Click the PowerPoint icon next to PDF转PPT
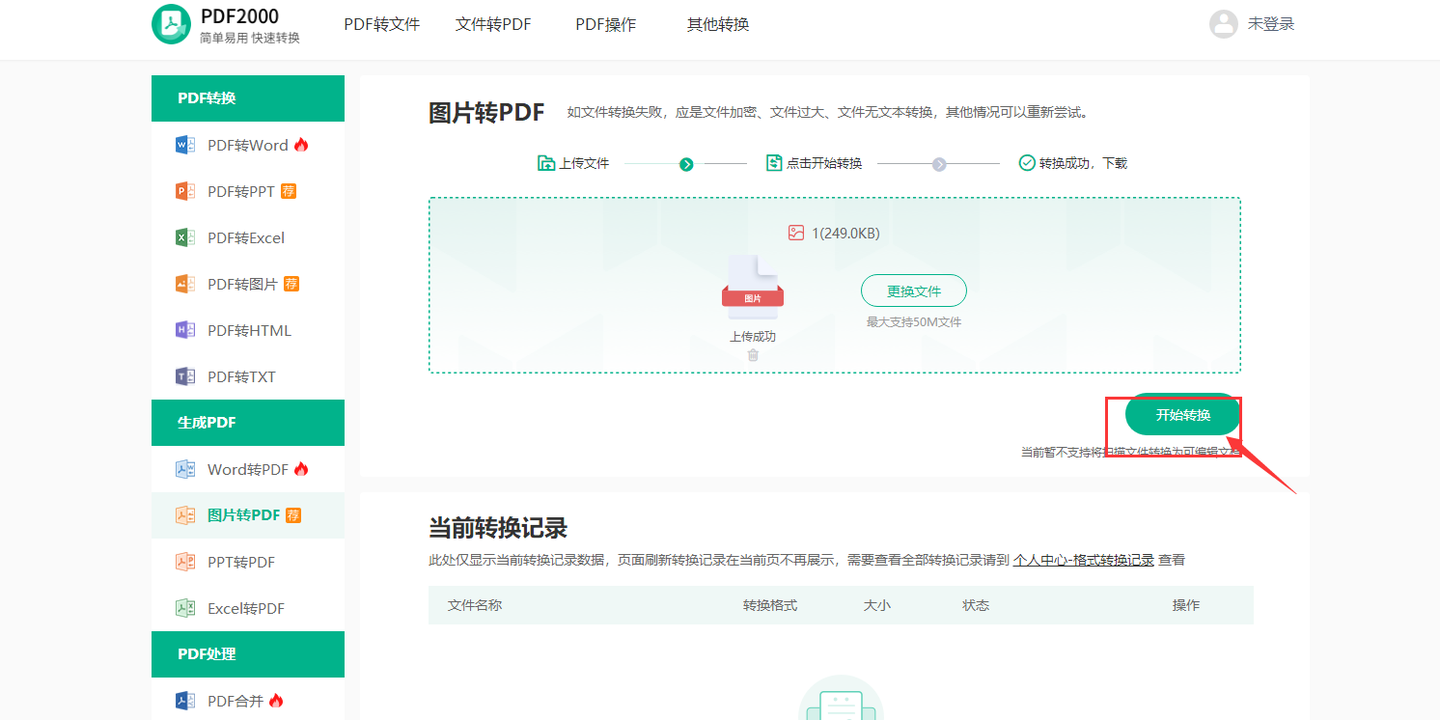Screen dimensions: 1440x720 tap(185, 191)
